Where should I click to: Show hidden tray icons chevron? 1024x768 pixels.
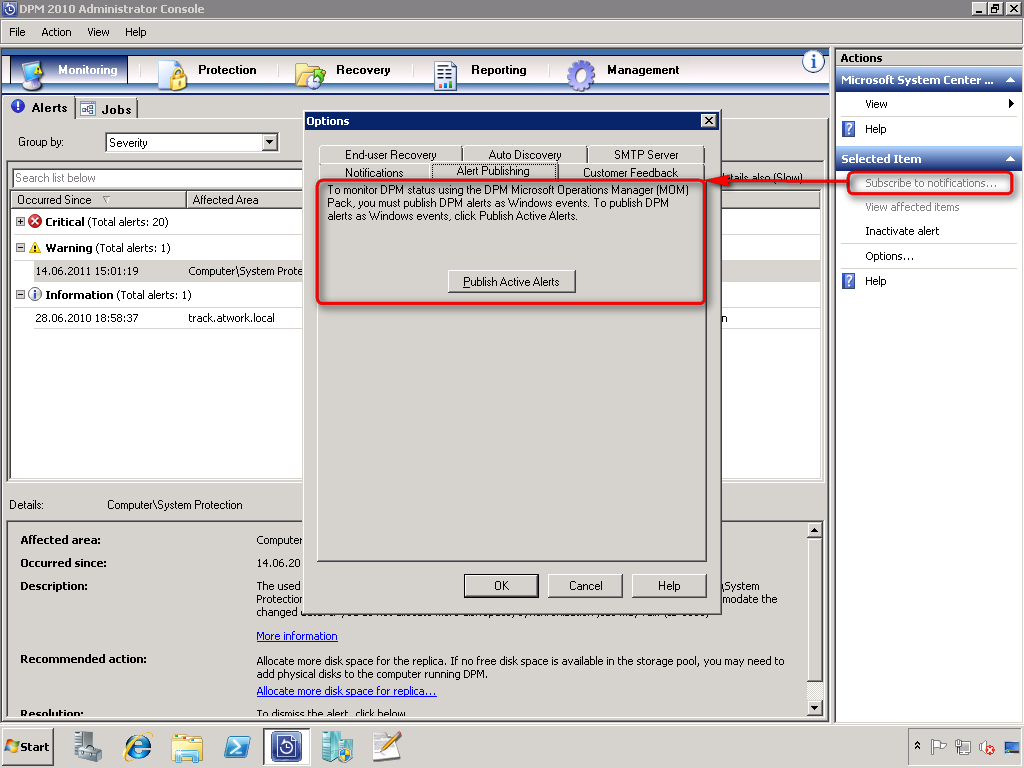(x=918, y=745)
